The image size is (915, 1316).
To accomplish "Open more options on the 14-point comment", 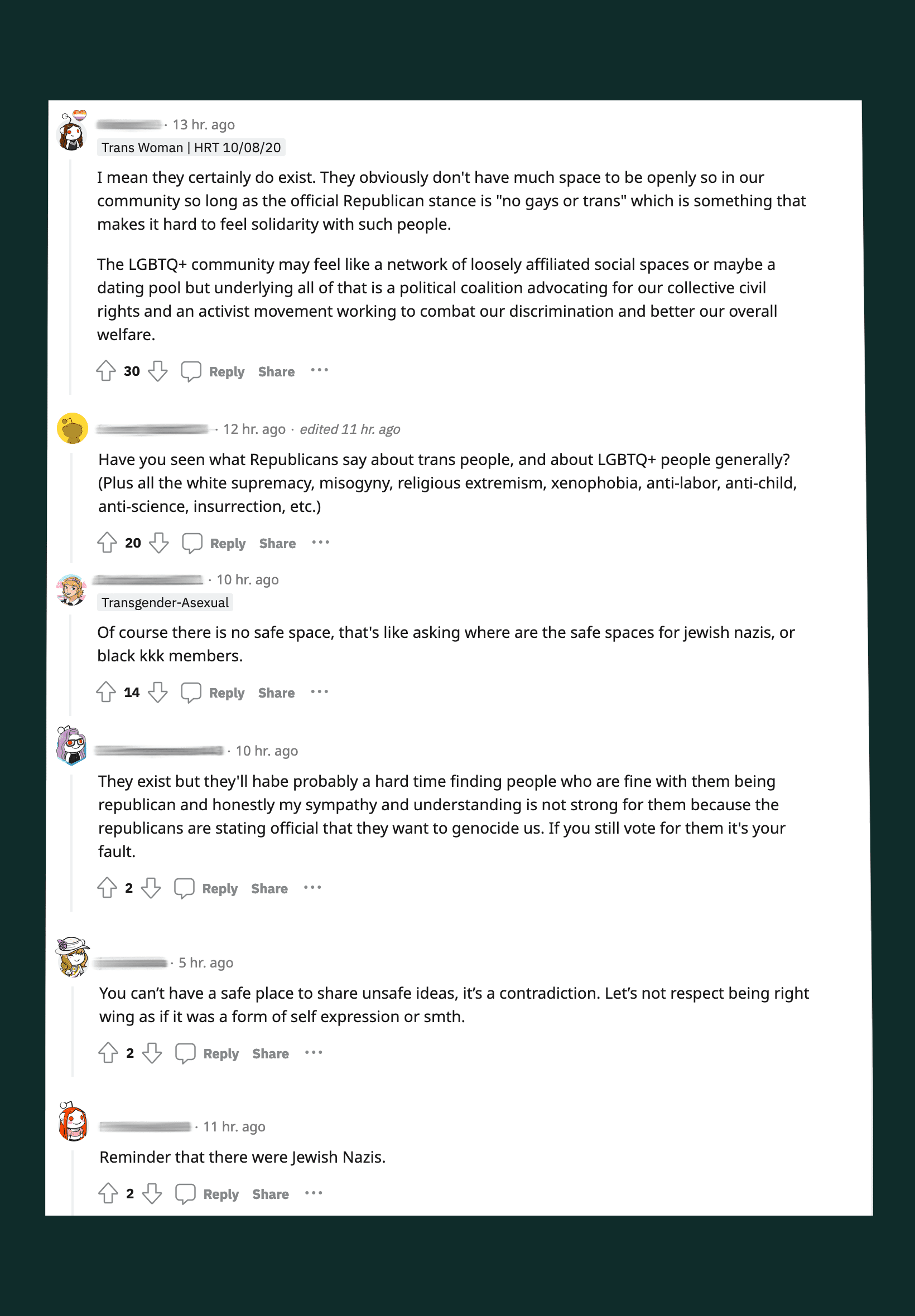I will (319, 691).
